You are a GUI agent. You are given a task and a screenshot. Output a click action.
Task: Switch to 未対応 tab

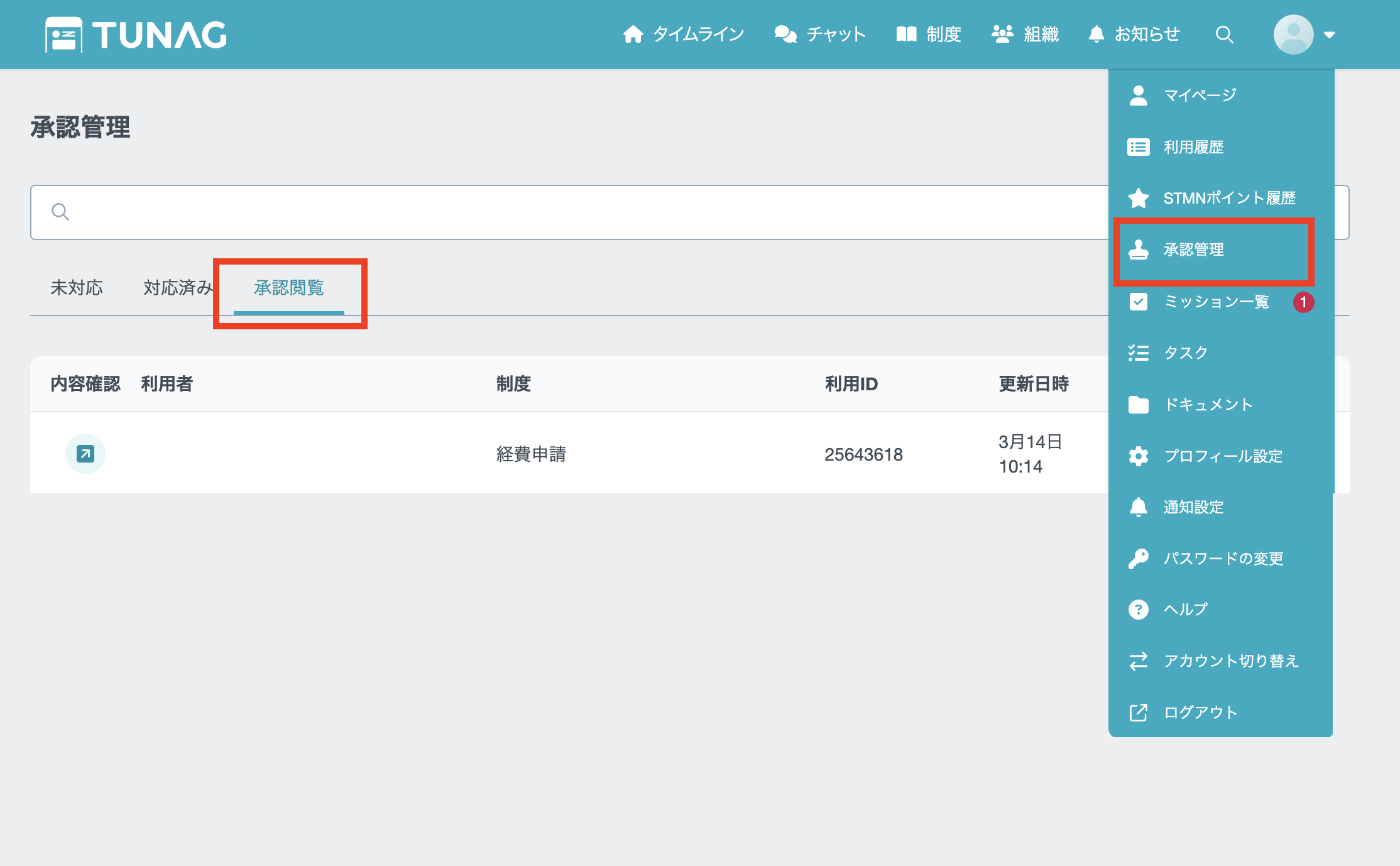pos(76,288)
